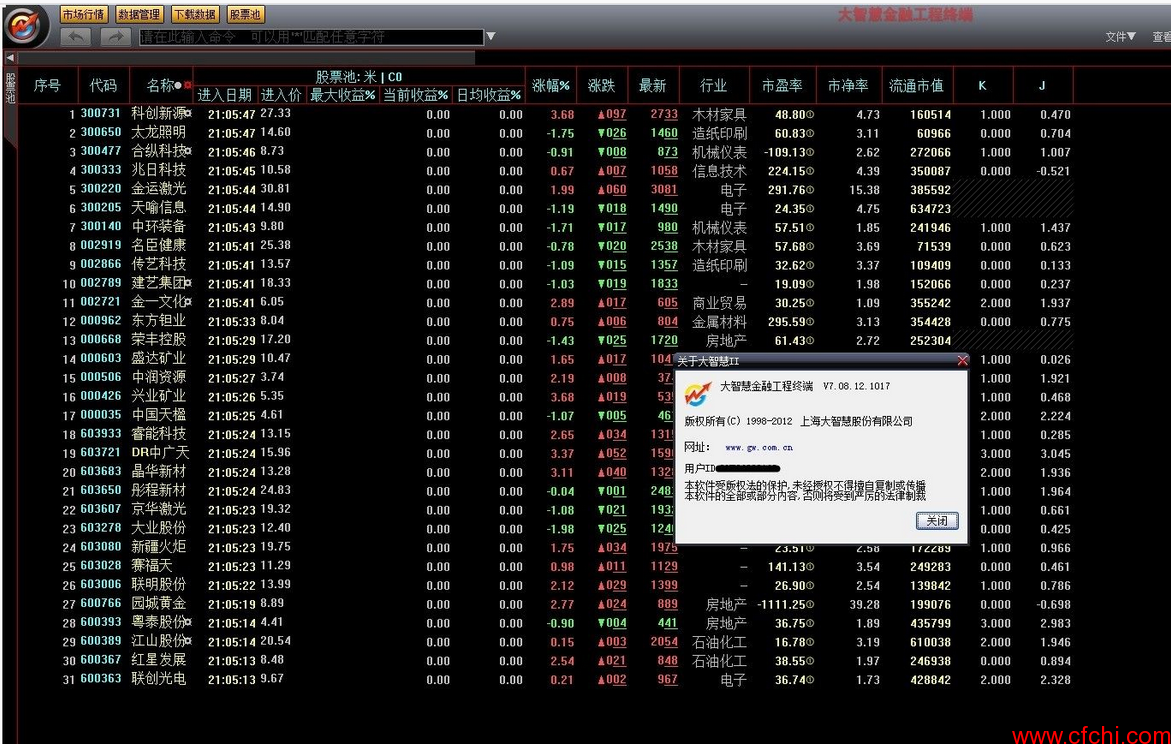Viewport: 1171px width, 744px height.
Task: Click the down arrow change value for 300650
Action: coord(612,133)
